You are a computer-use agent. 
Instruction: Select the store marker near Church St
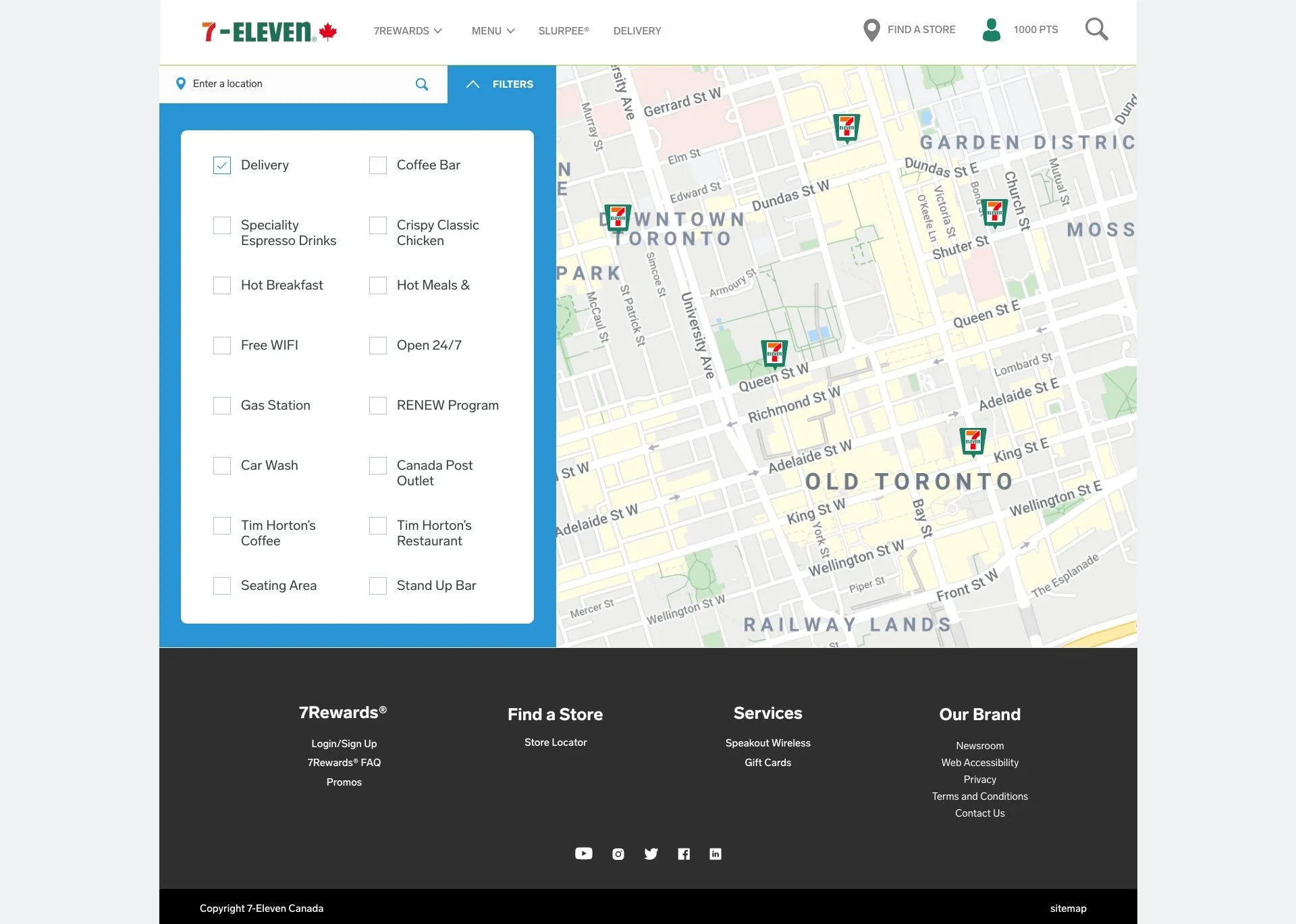coord(994,213)
